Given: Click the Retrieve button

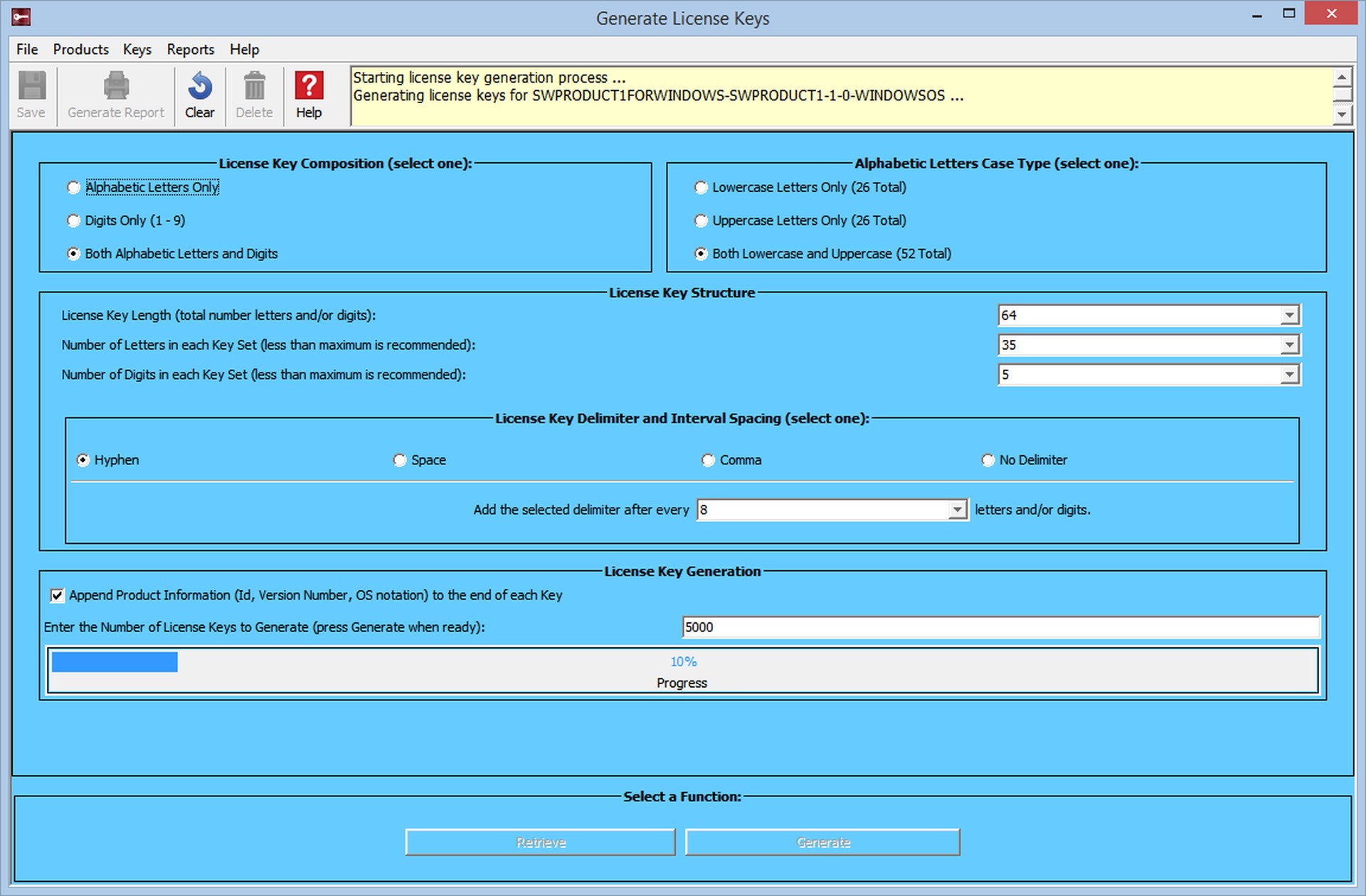Looking at the screenshot, I should [541, 842].
